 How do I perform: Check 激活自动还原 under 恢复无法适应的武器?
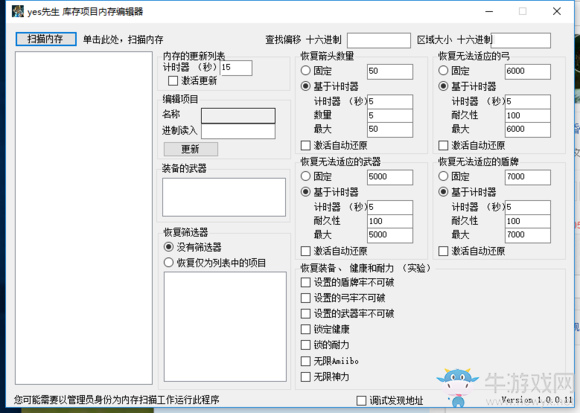click(x=306, y=251)
